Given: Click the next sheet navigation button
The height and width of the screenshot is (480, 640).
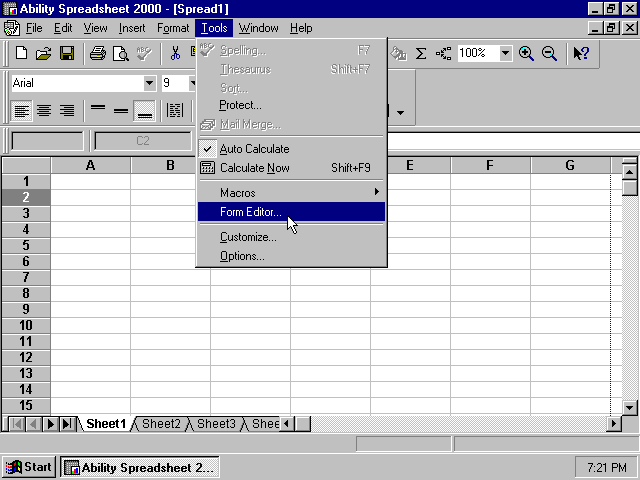Looking at the screenshot, I should [x=51, y=424].
